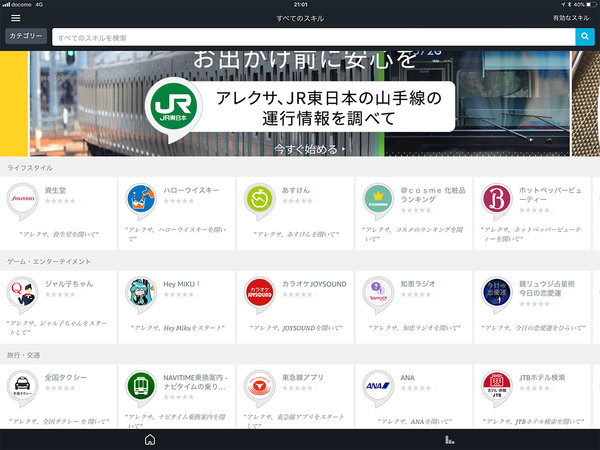Tap the docomo signal indicator
The image size is (600, 450).
(x=18, y=5)
